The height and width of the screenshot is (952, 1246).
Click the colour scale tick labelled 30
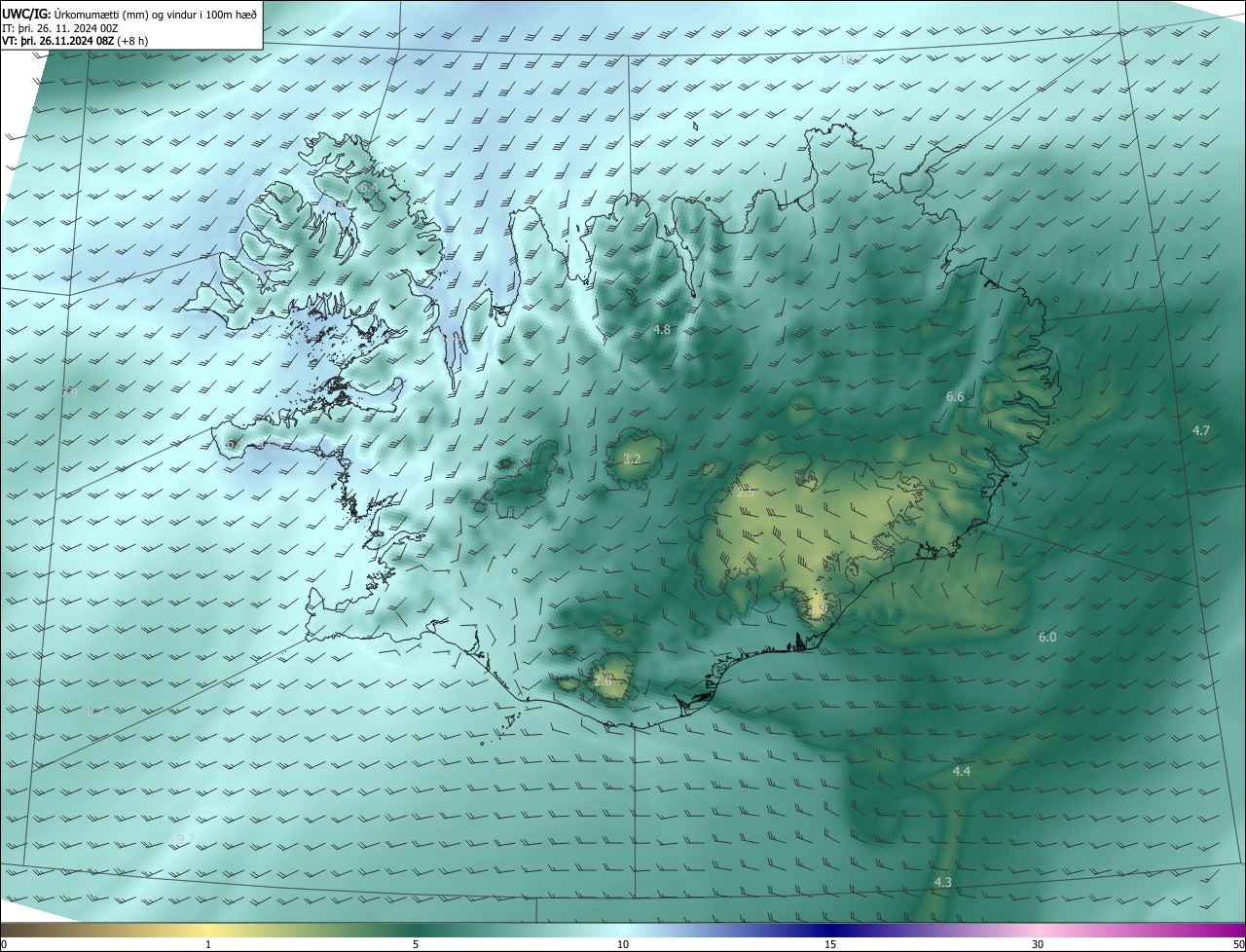click(x=1038, y=944)
